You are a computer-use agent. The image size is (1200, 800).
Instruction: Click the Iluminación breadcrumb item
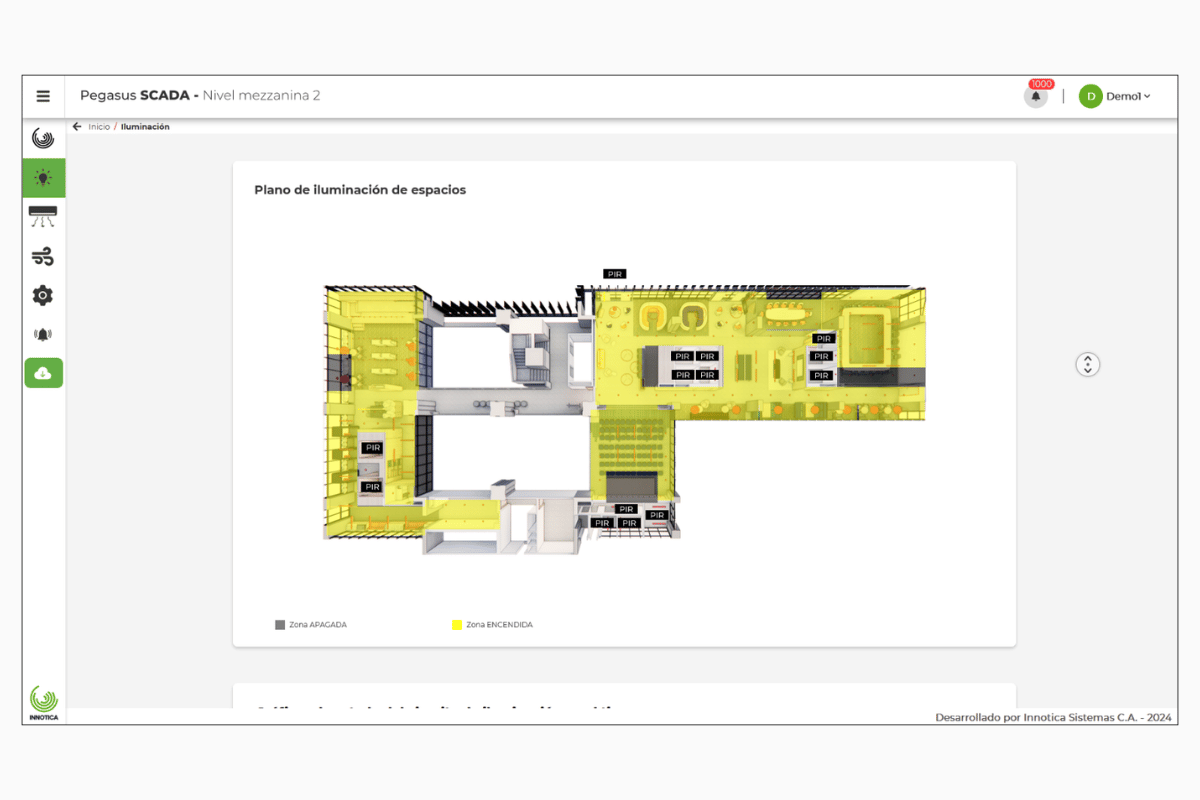pyautogui.click(x=145, y=127)
